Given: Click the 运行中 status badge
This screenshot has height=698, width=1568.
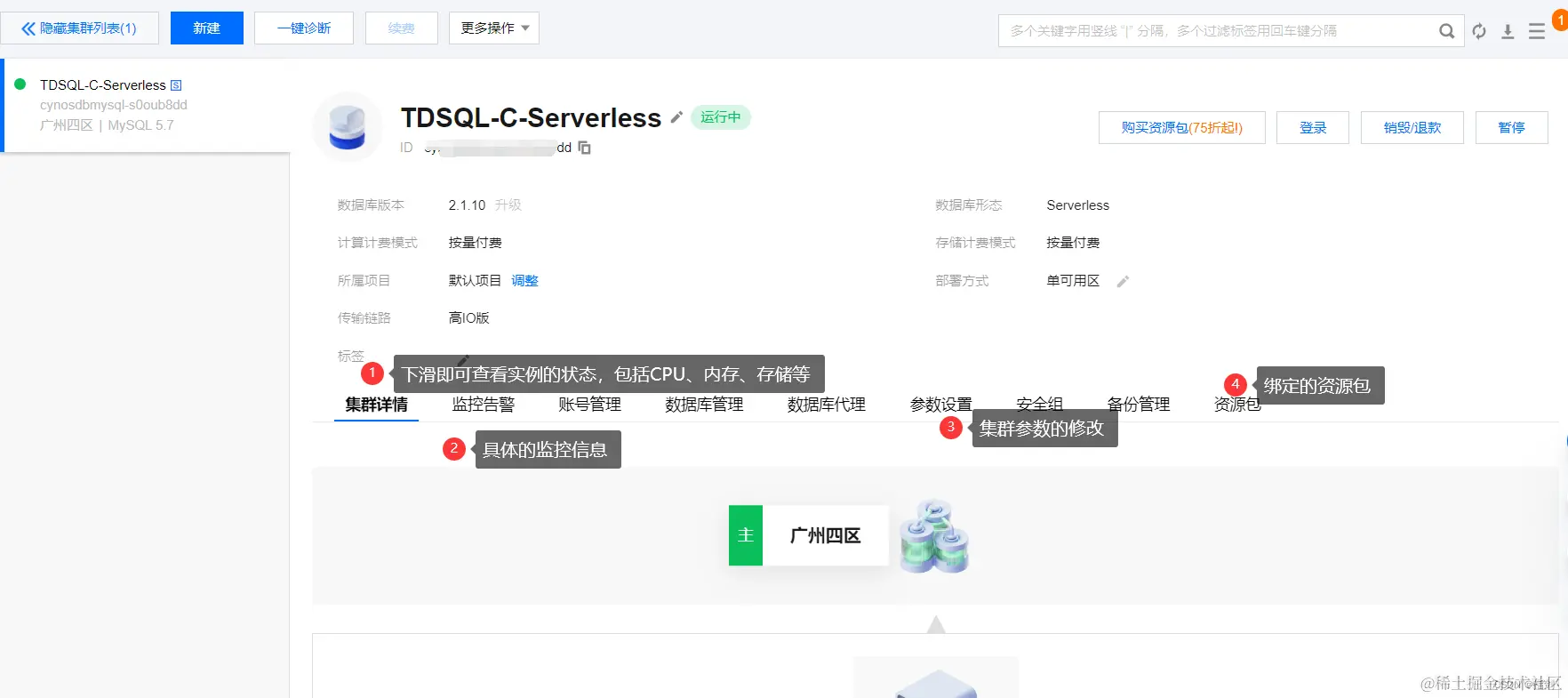Looking at the screenshot, I should pyautogui.click(x=721, y=117).
